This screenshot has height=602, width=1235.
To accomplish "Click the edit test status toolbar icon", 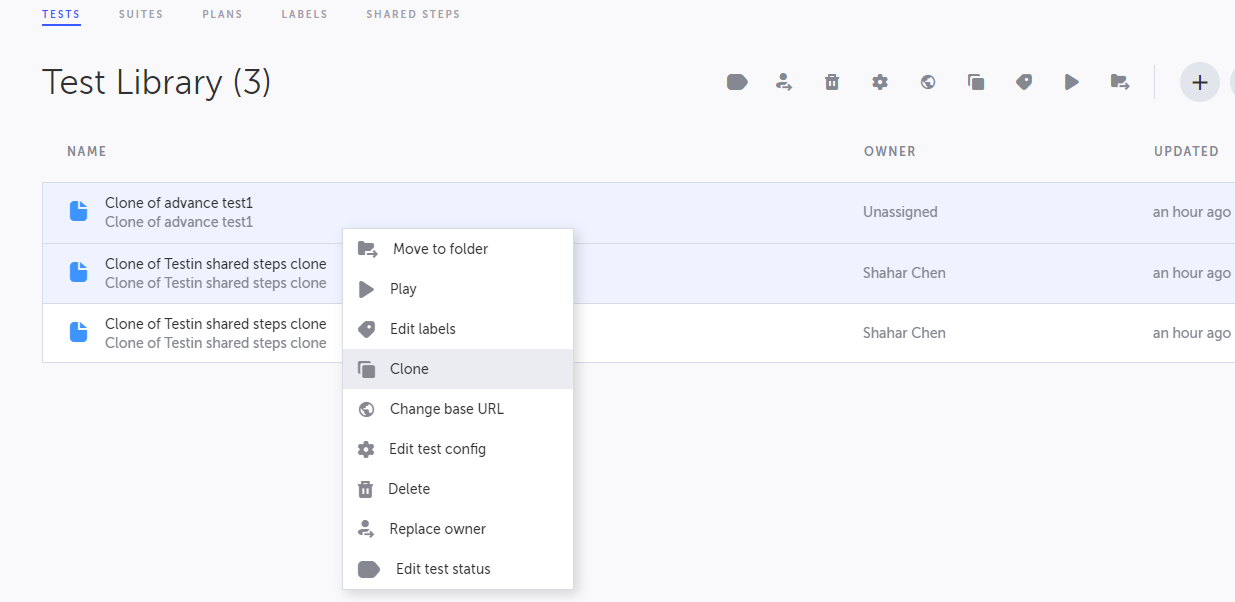I will (737, 82).
